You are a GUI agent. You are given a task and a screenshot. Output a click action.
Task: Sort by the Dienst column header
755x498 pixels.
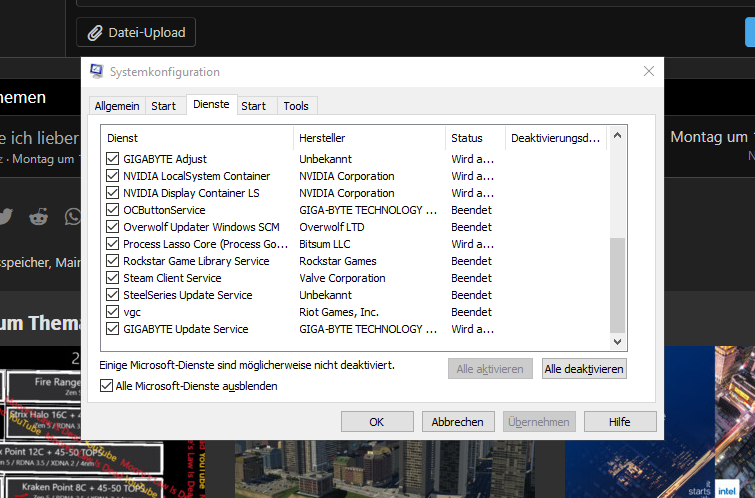[197, 138]
